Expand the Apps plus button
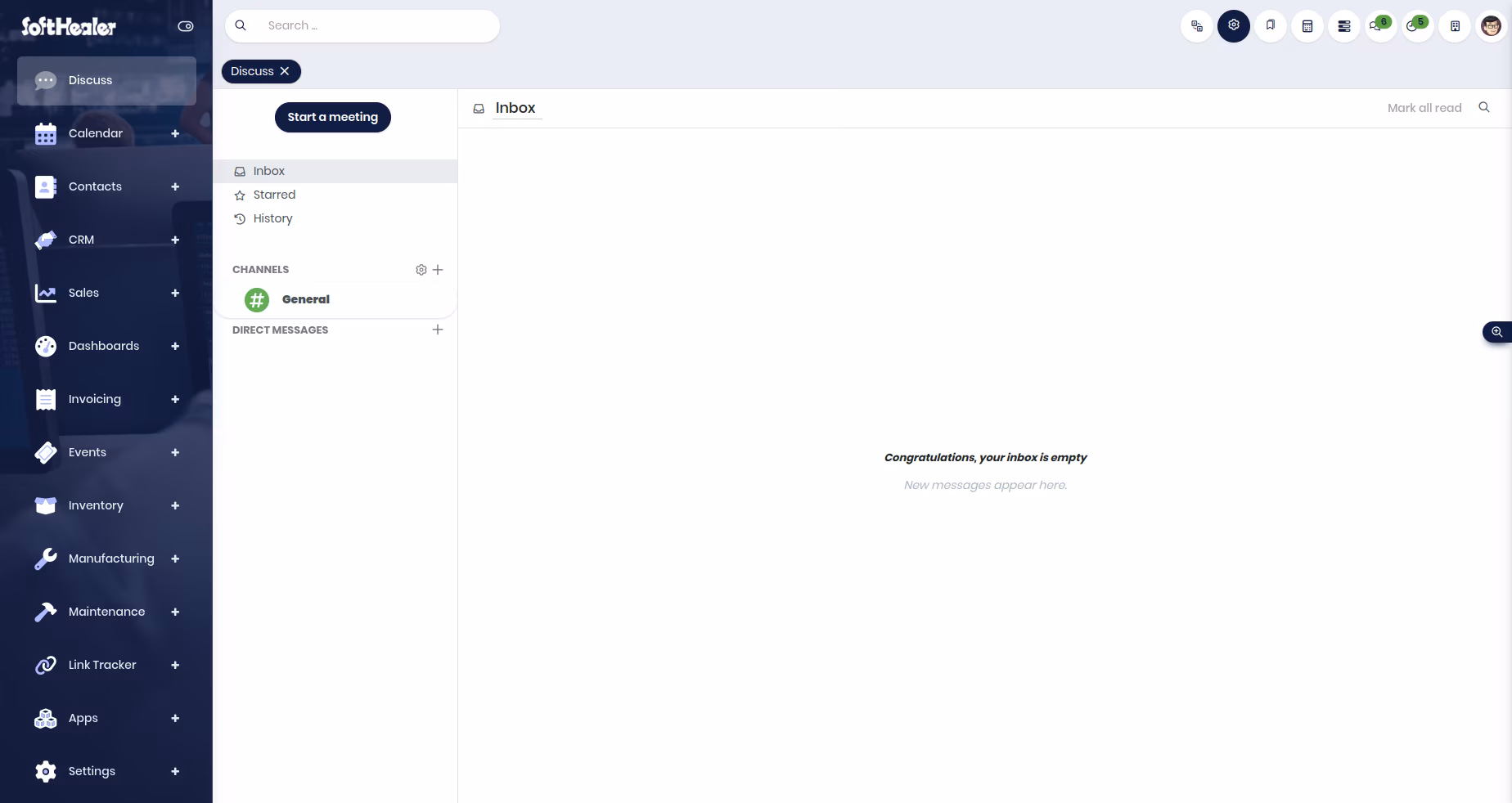The image size is (1512, 803). [x=175, y=718]
